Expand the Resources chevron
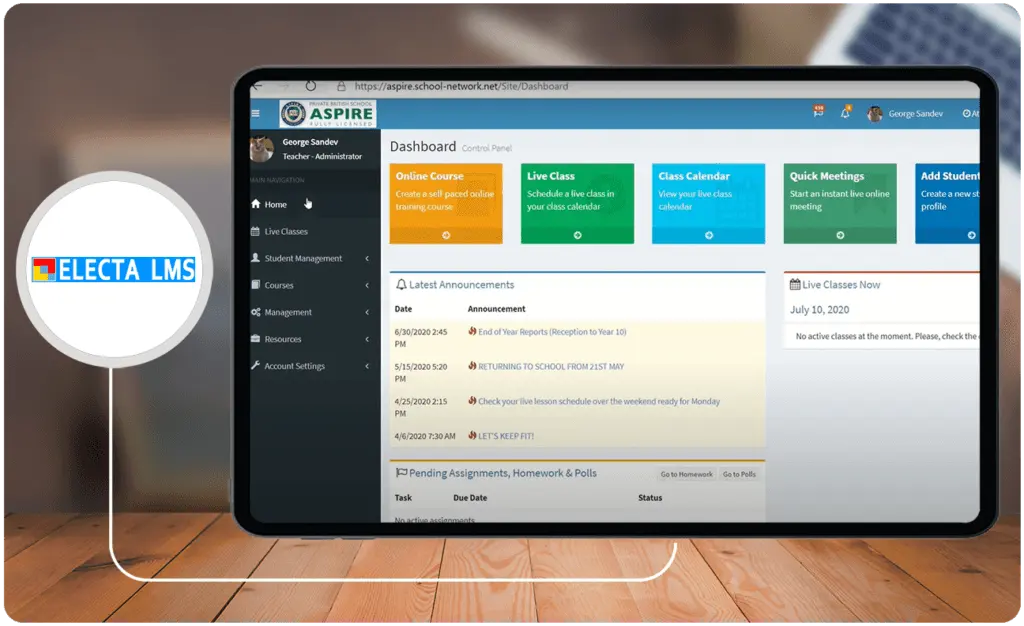 367,339
